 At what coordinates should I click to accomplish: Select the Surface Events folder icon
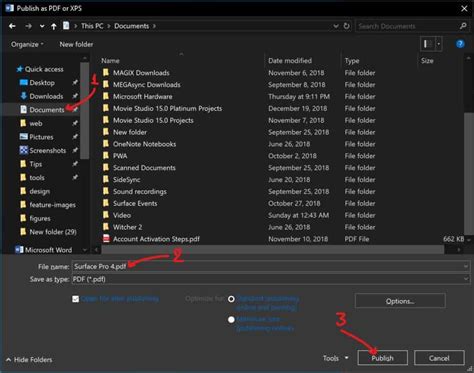tap(106, 203)
